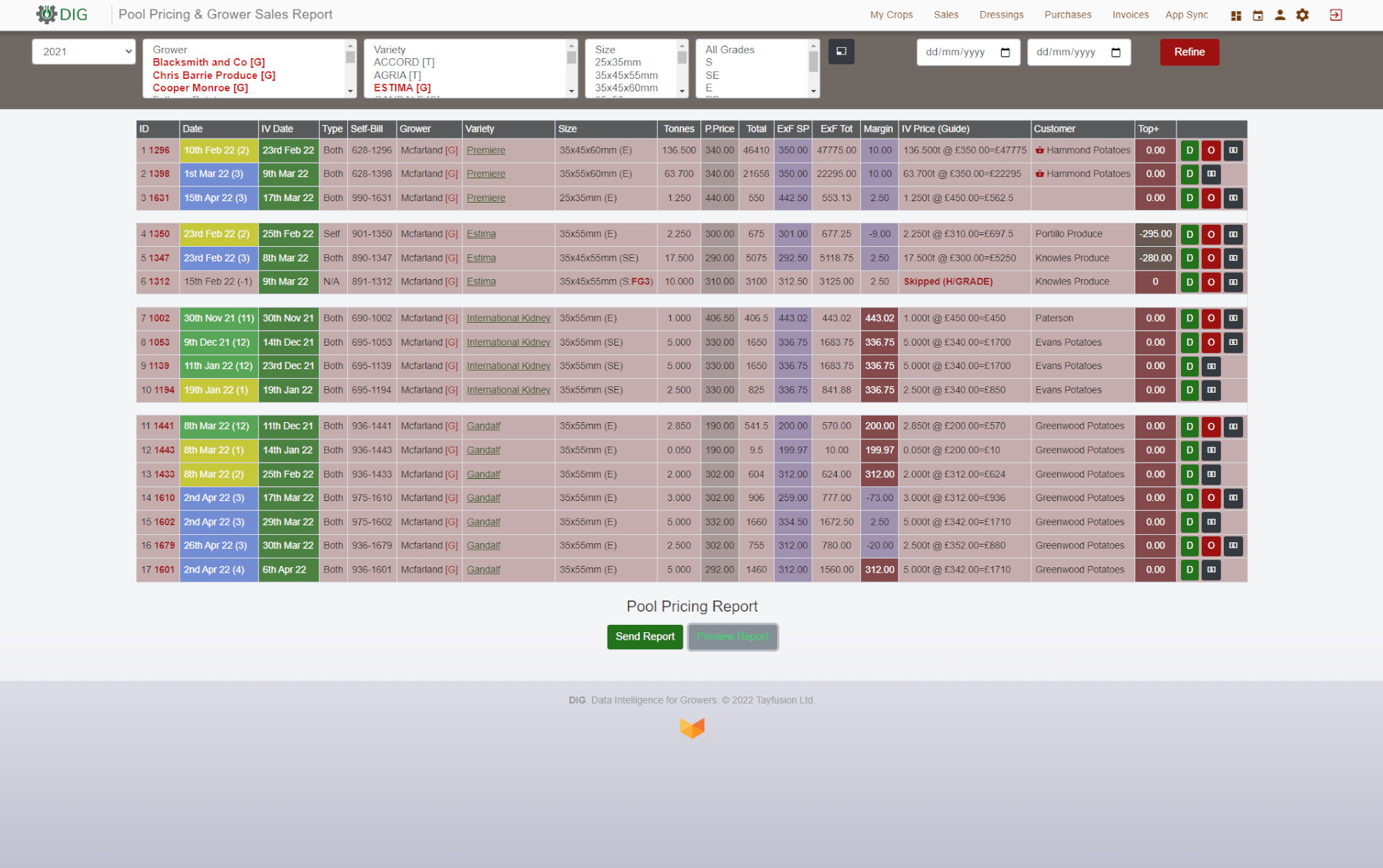
Task: Open the 2021 year dropdown
Action: [x=84, y=52]
